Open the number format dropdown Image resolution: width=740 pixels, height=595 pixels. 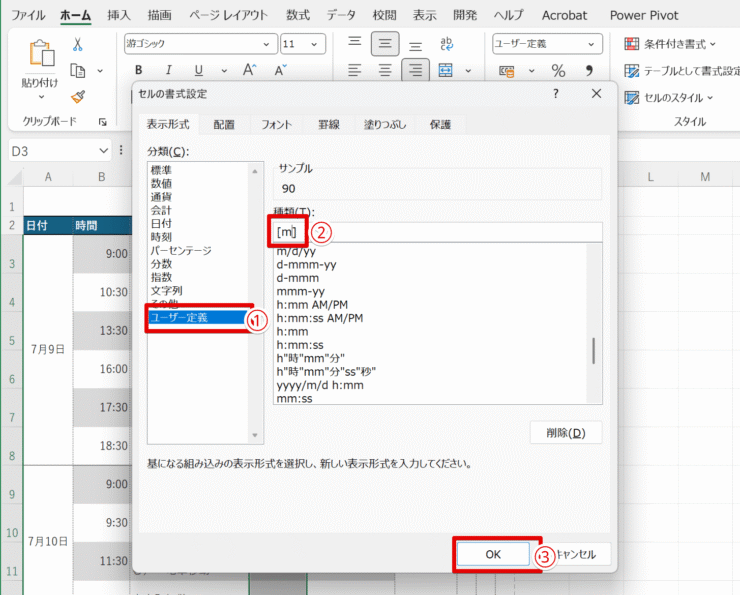(x=591, y=44)
